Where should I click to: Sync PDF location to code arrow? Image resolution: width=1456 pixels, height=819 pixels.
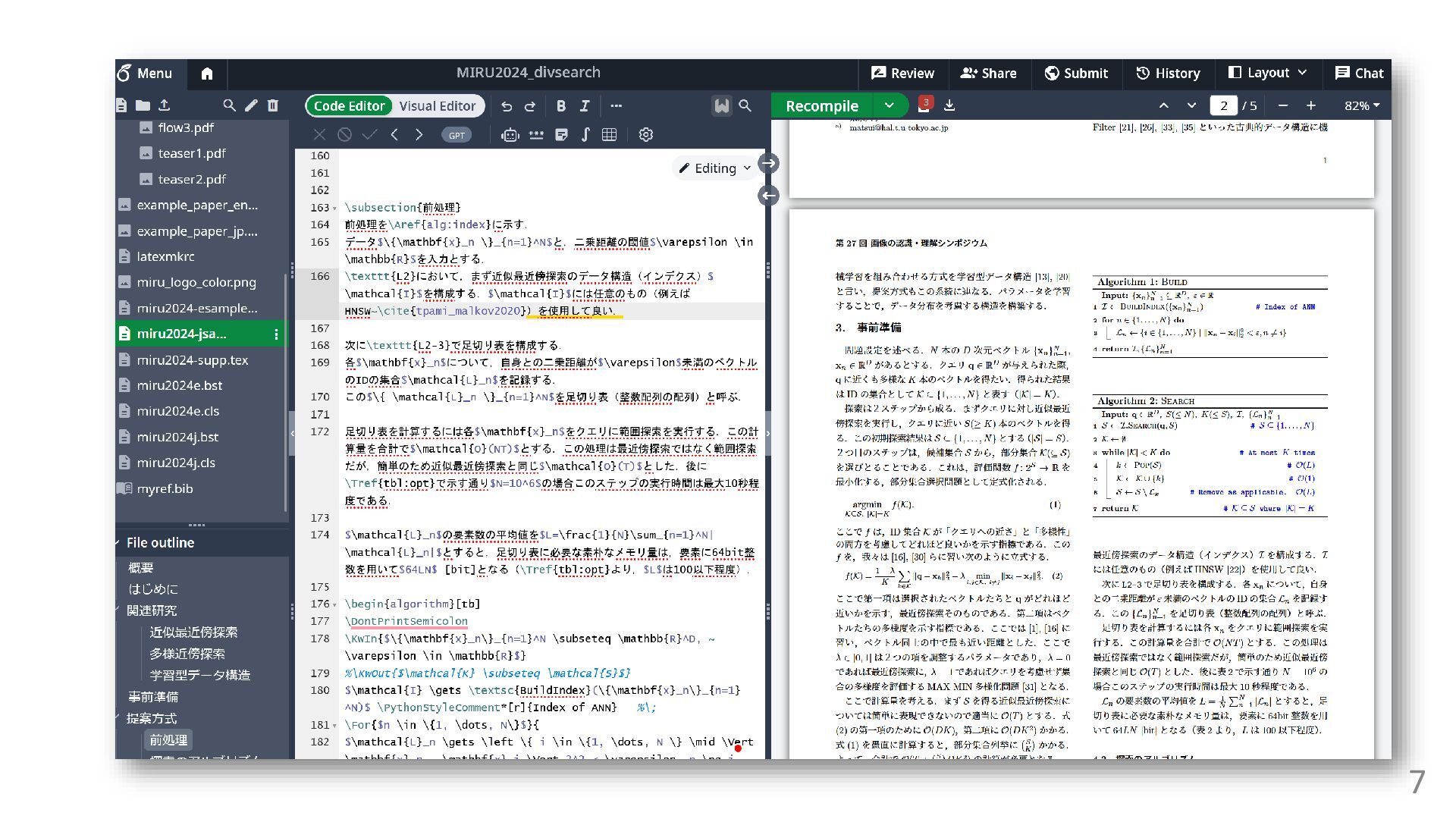768,196
